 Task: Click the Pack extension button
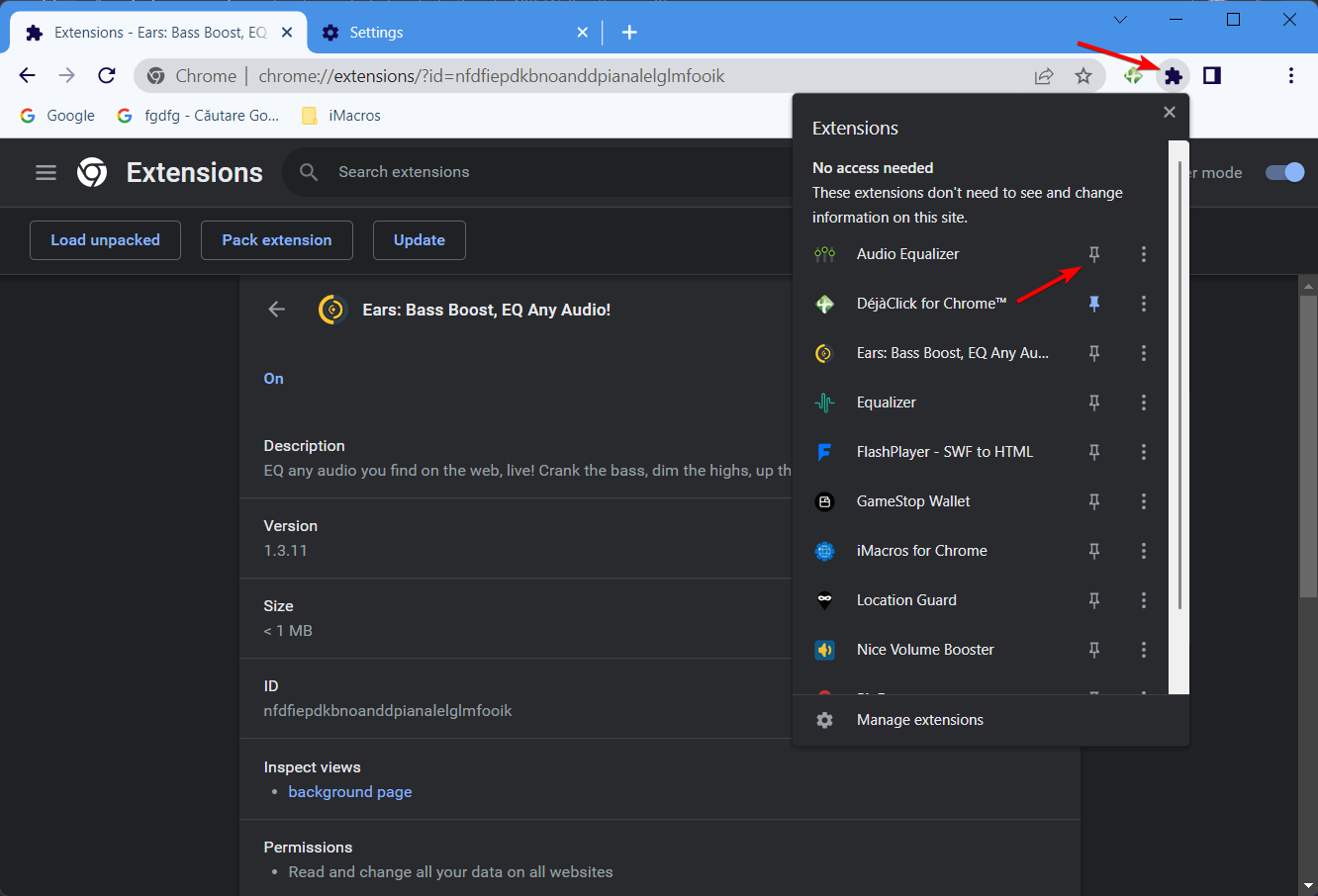(x=277, y=240)
